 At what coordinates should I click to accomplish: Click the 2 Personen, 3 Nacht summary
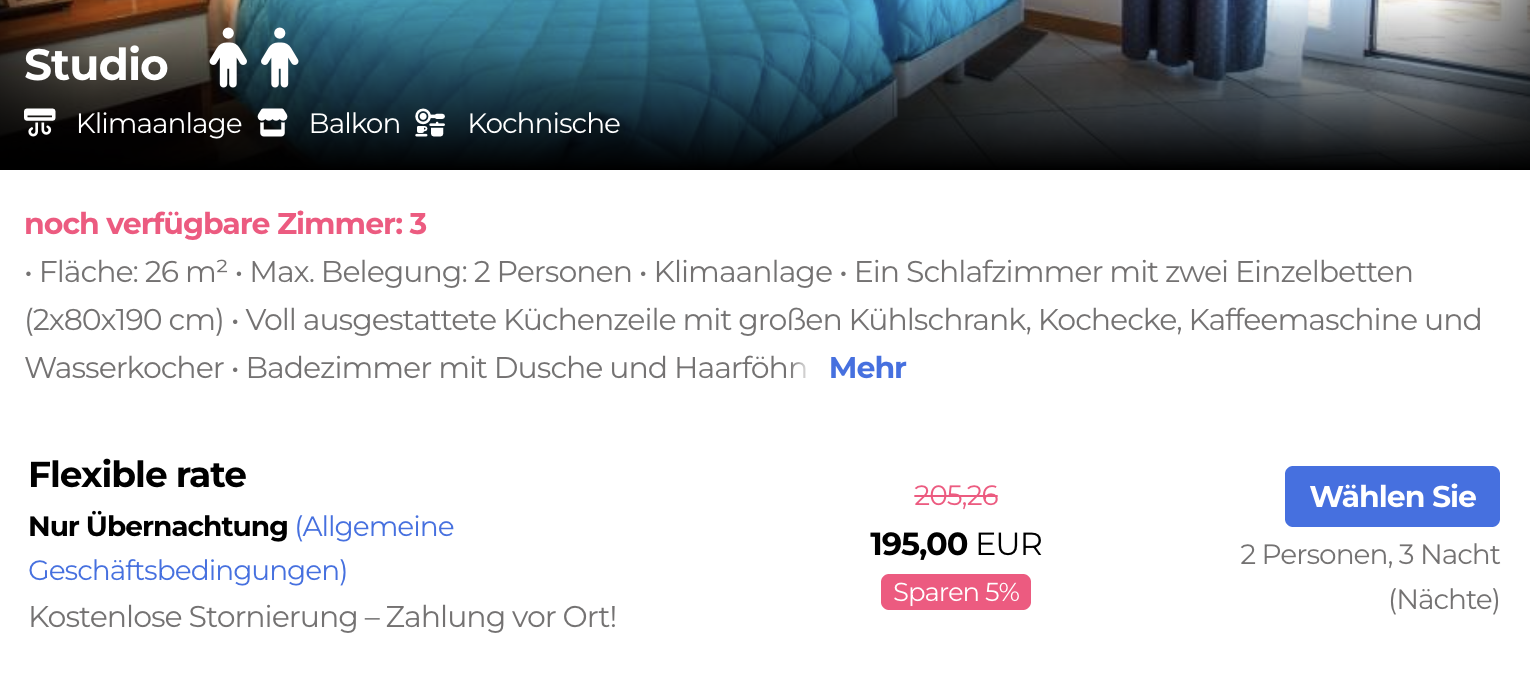(x=1370, y=577)
